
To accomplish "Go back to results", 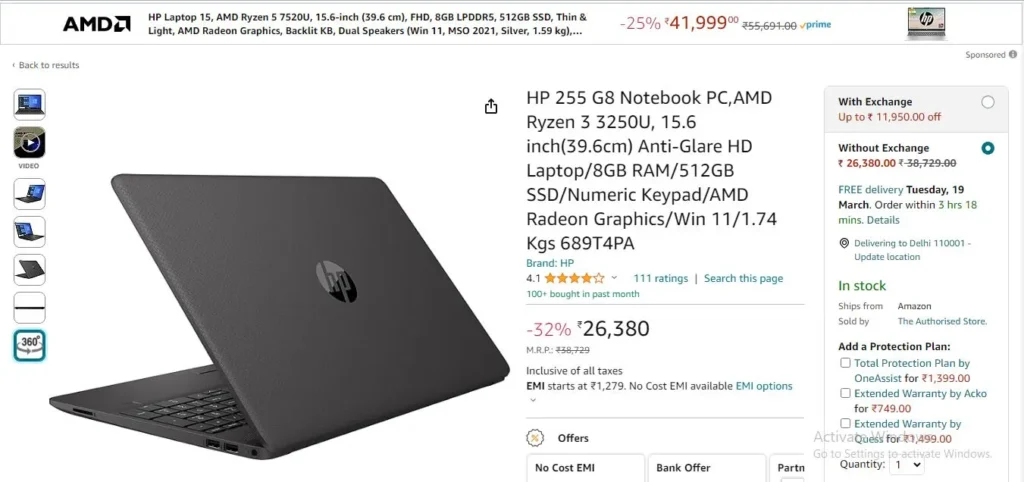I will [46, 65].
